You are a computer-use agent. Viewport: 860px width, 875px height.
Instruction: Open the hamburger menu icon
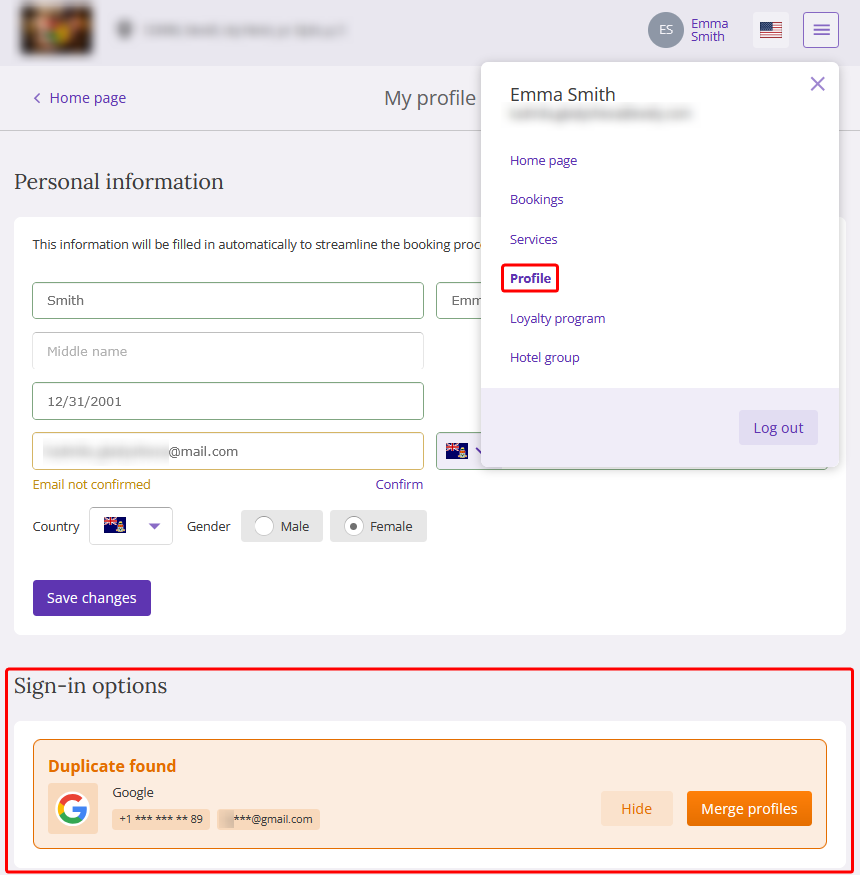pos(820,30)
